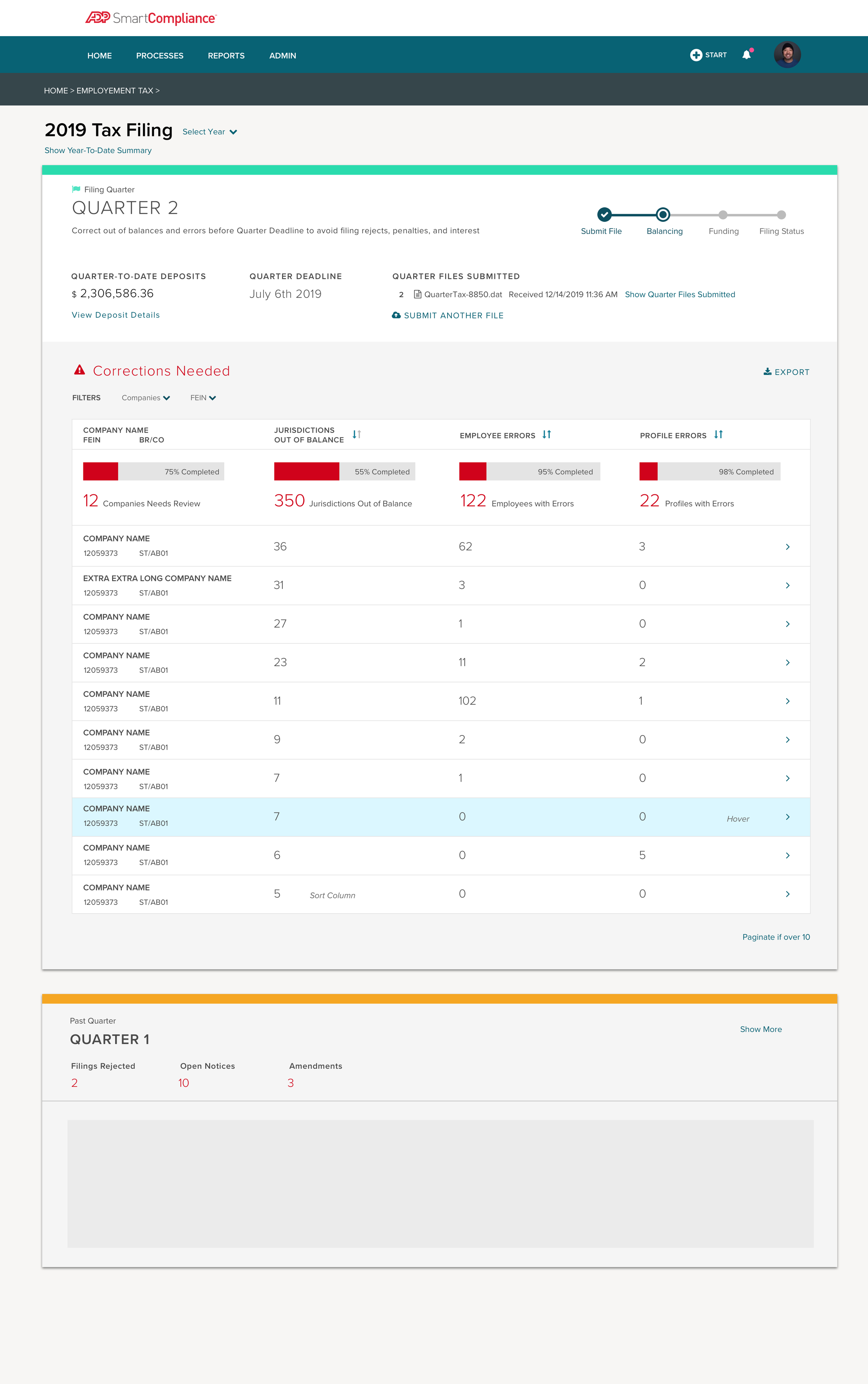Open the Processes menu
The height and width of the screenshot is (1384, 868).
tap(160, 56)
